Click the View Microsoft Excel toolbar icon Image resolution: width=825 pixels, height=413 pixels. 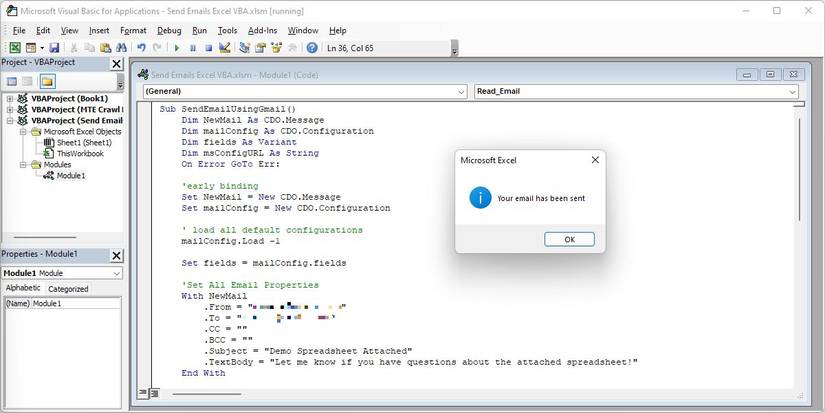click(x=15, y=48)
